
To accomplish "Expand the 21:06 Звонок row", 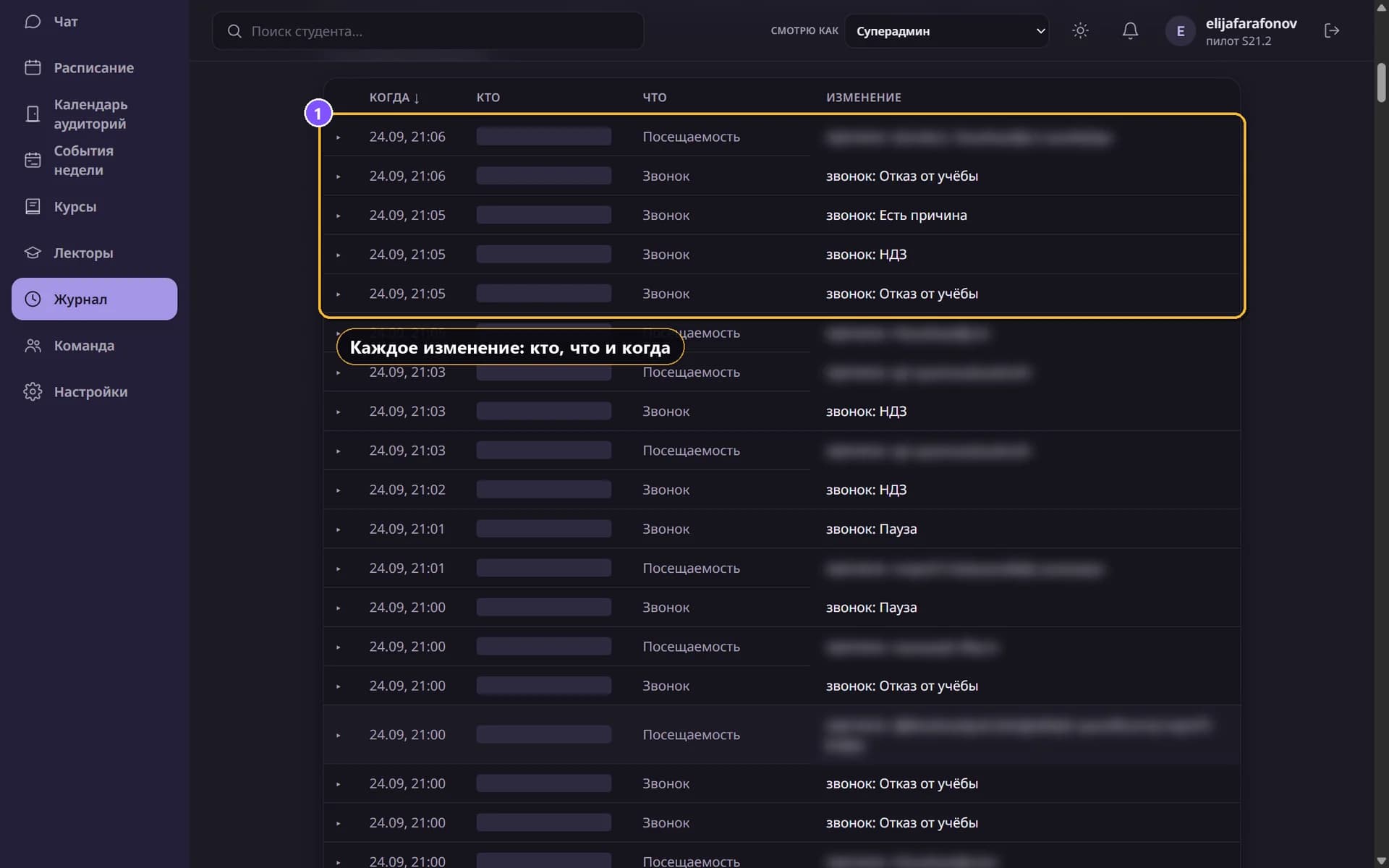I will [x=338, y=176].
